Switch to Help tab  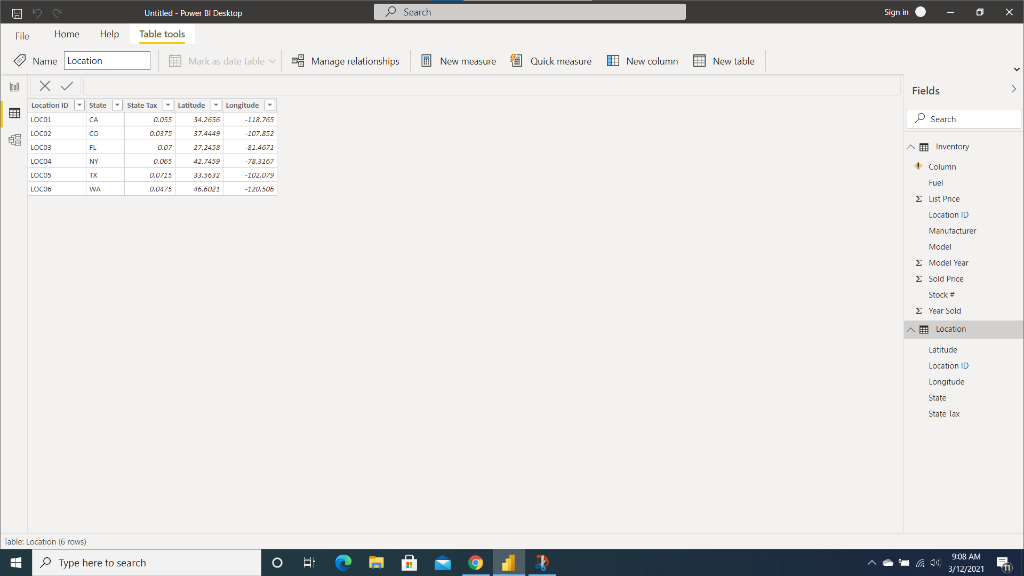[110, 34]
